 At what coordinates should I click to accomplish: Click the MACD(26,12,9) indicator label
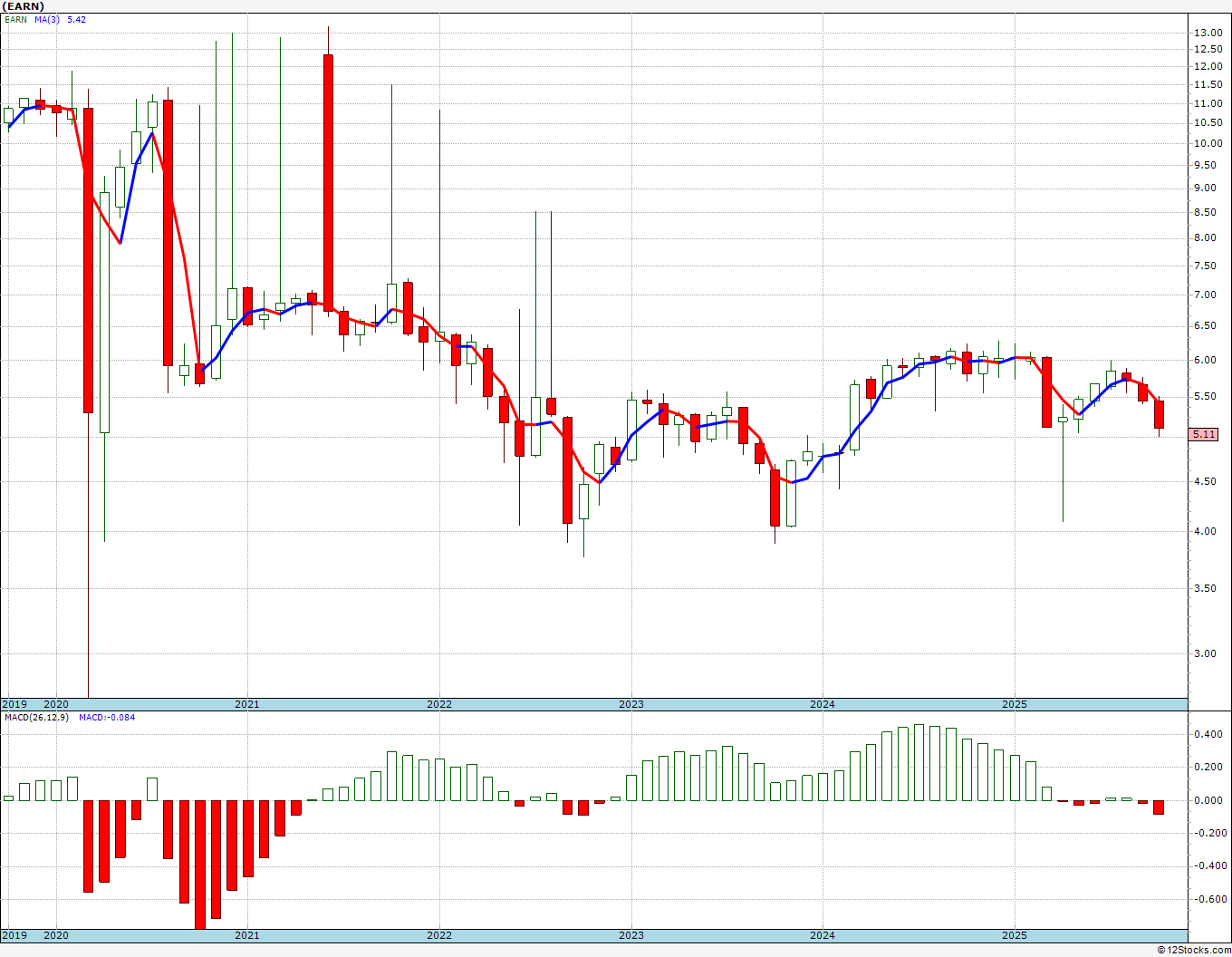[37, 717]
